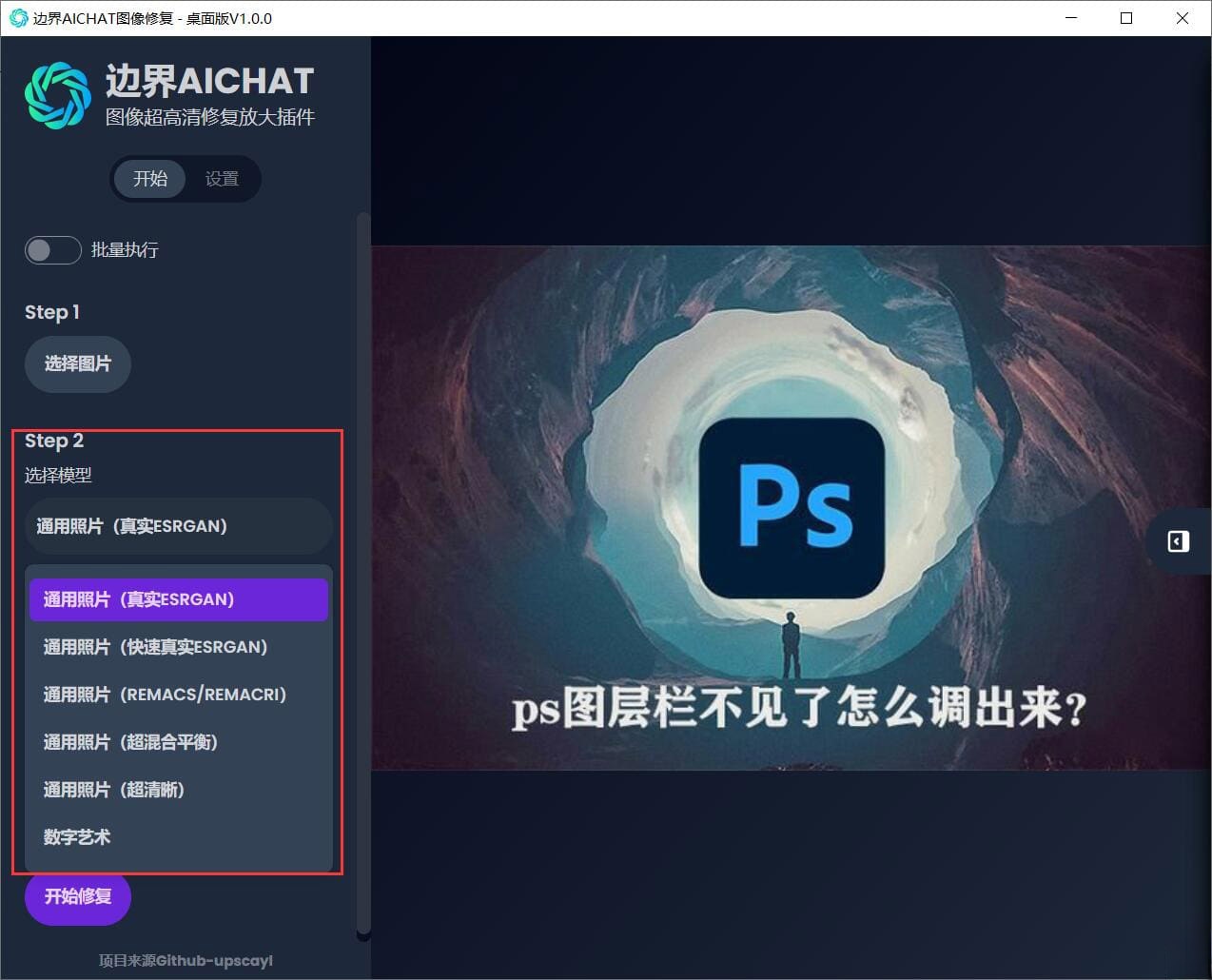Click the 开始修复 button

click(77, 896)
